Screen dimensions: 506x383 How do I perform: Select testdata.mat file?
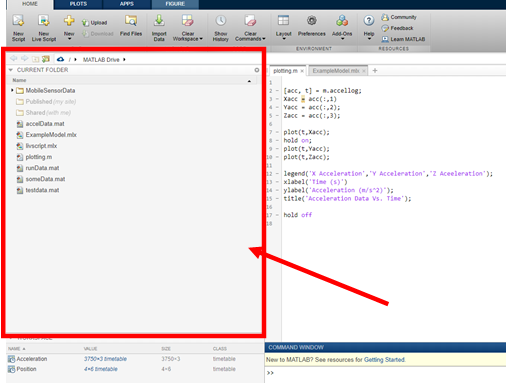click(38, 190)
